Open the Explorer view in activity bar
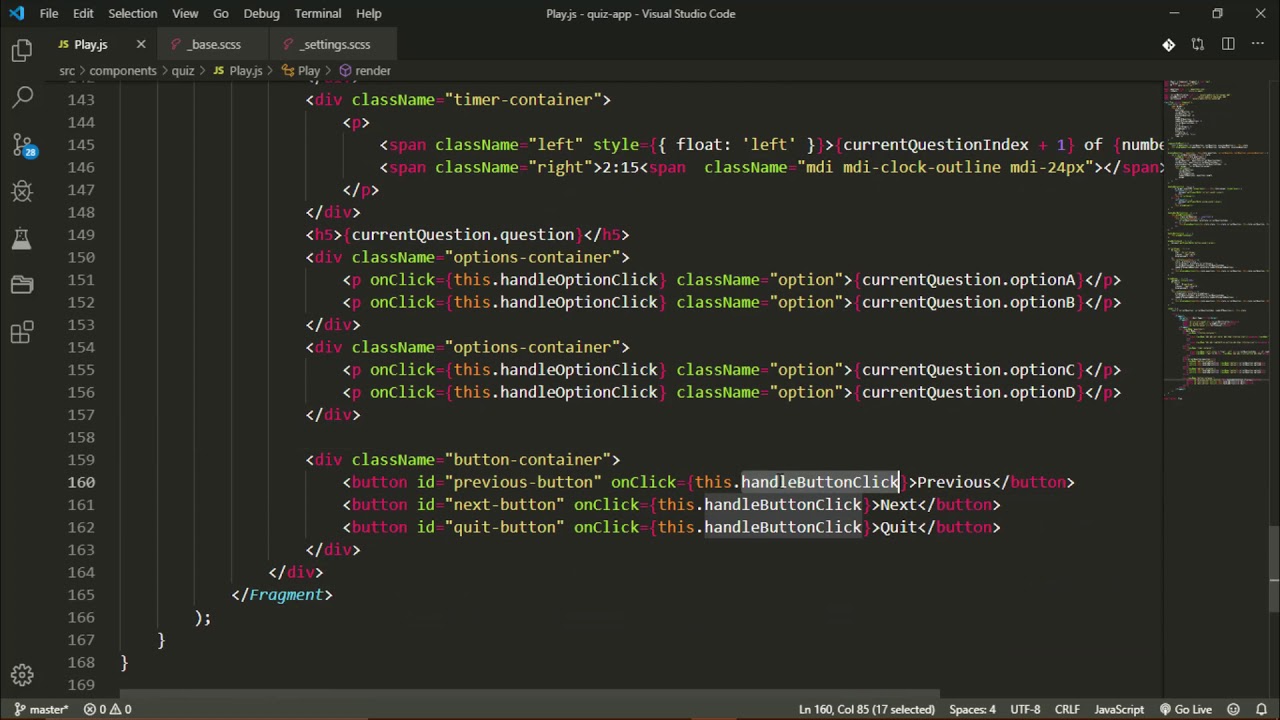Image resolution: width=1280 pixels, height=720 pixels. click(x=22, y=50)
